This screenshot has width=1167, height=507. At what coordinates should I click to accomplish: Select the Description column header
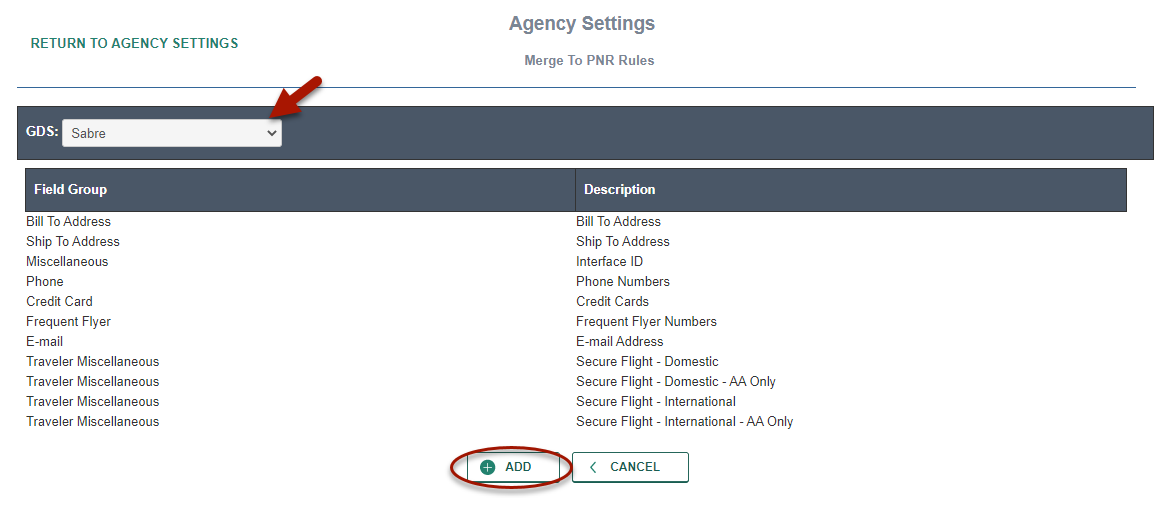click(x=851, y=190)
